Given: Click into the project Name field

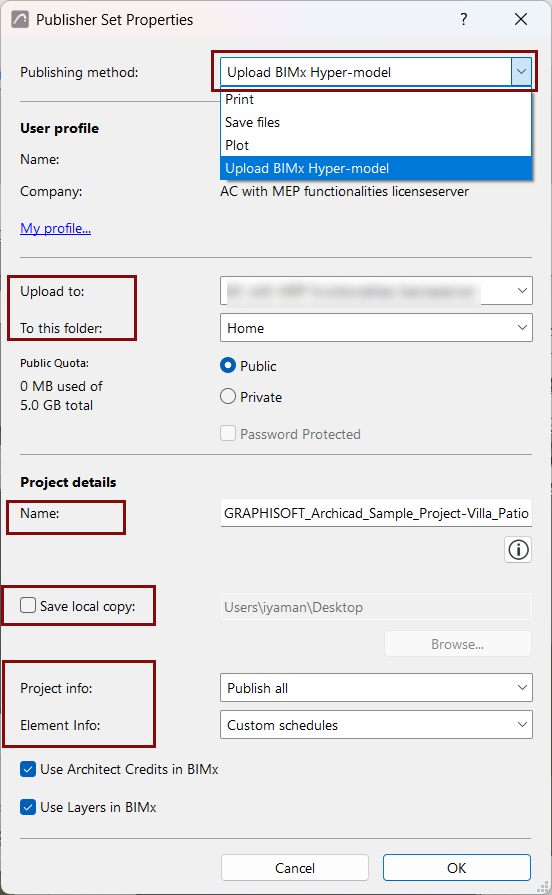Looking at the screenshot, I should pyautogui.click(x=376, y=513).
